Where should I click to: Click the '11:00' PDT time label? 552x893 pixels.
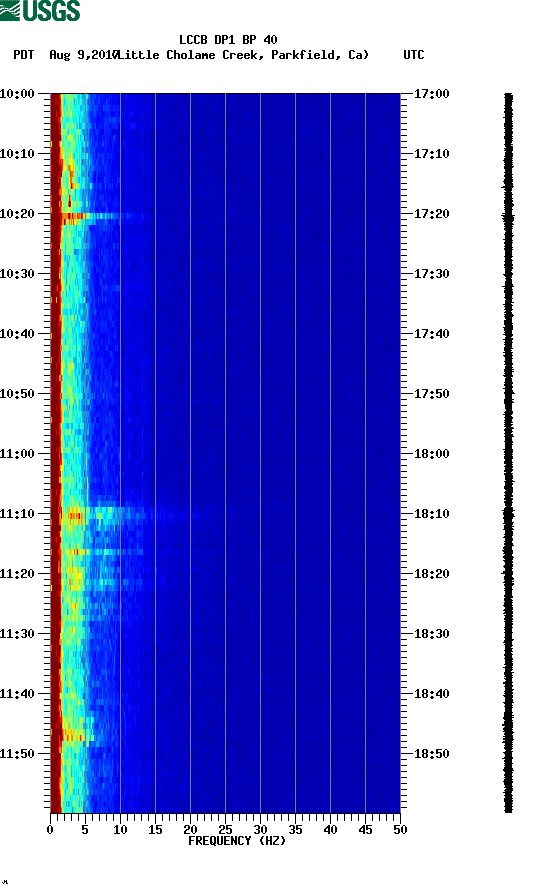click(17, 454)
